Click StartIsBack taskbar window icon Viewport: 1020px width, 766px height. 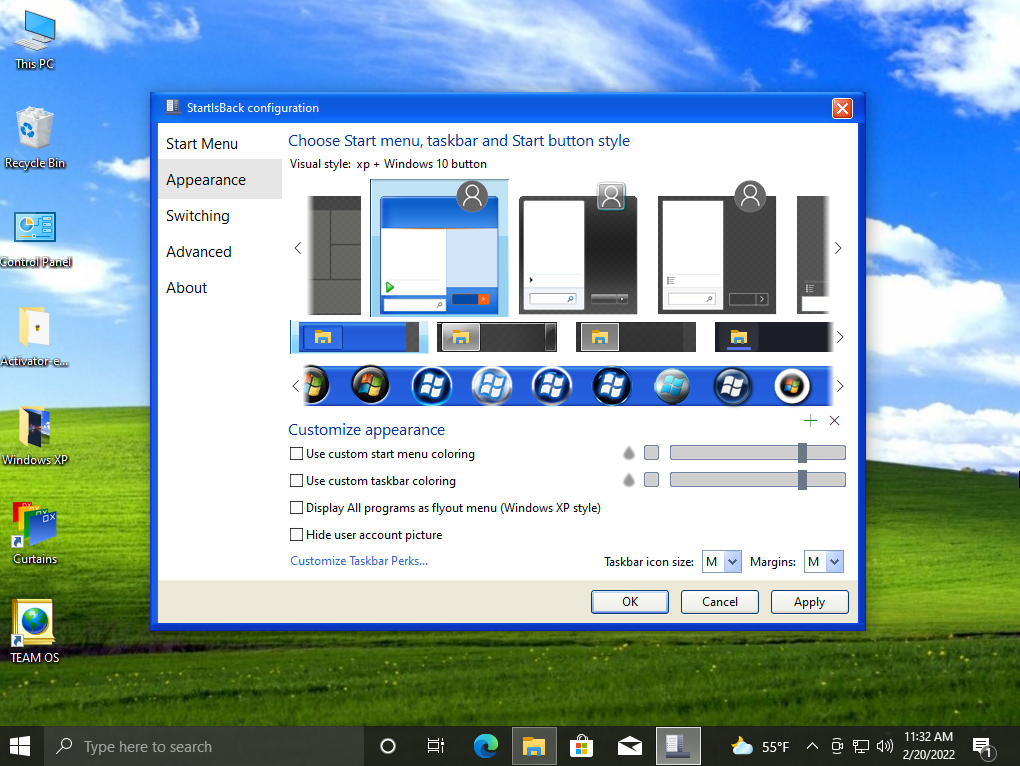tap(678, 746)
